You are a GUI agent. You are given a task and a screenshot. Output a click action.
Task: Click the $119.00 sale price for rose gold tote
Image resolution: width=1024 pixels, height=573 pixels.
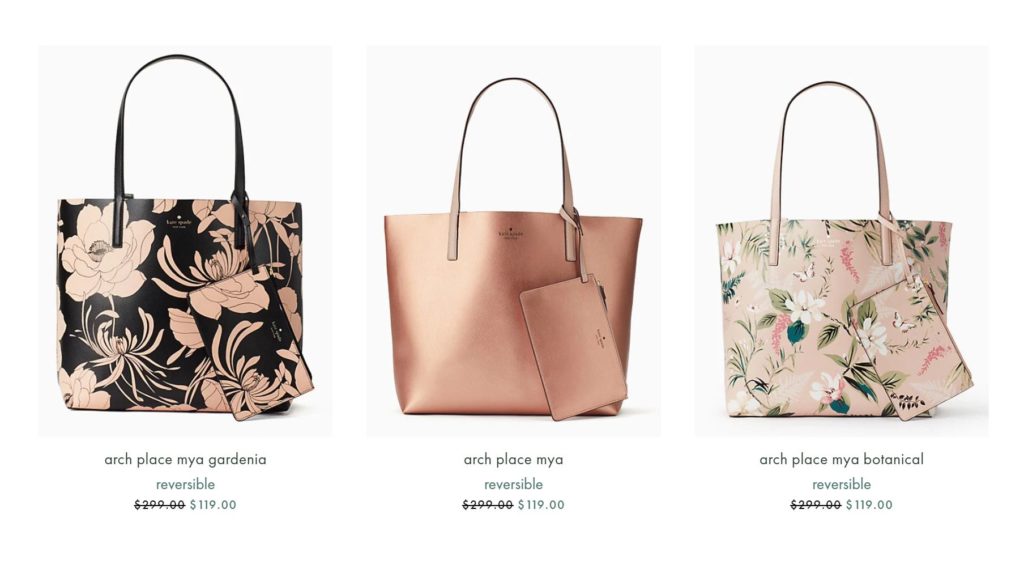[541, 504]
